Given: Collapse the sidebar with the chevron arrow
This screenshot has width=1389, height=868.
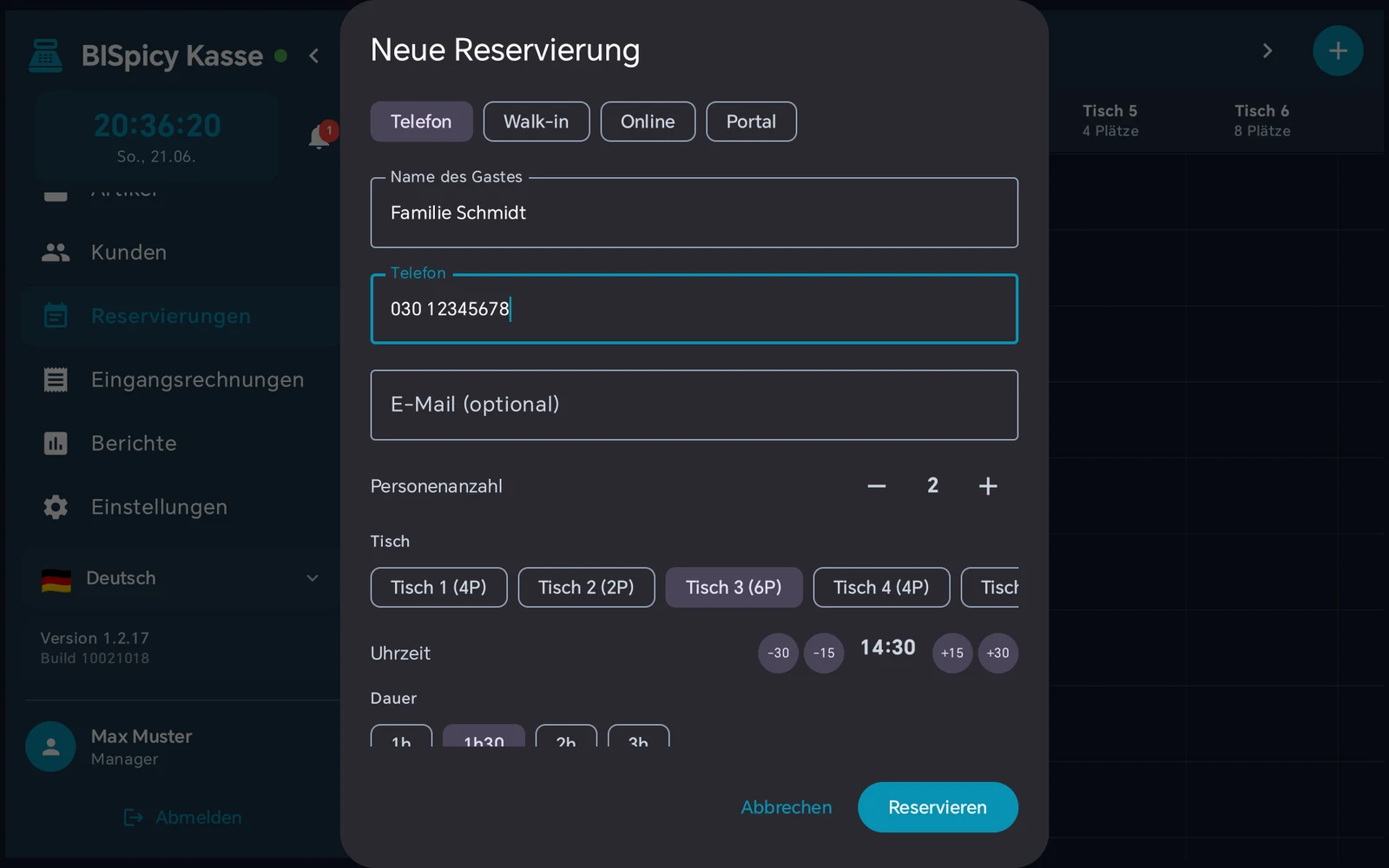Looking at the screenshot, I should click(x=314, y=56).
